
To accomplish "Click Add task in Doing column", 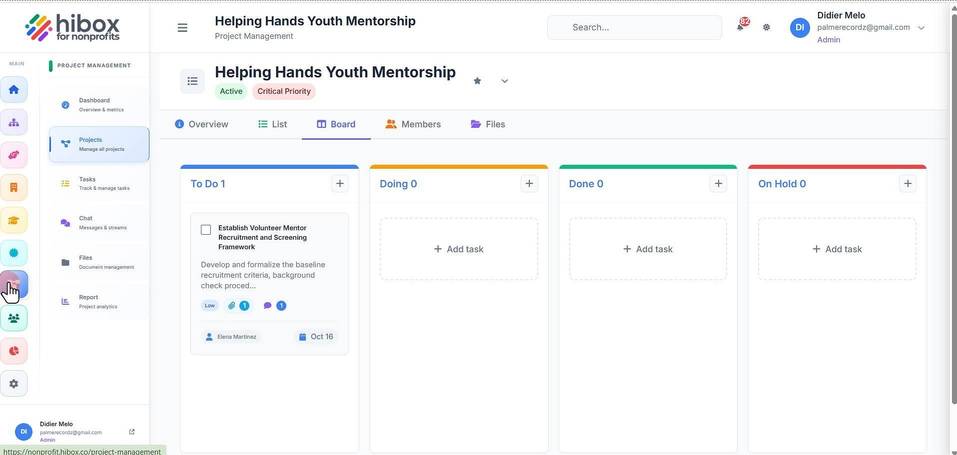I will [x=459, y=249].
